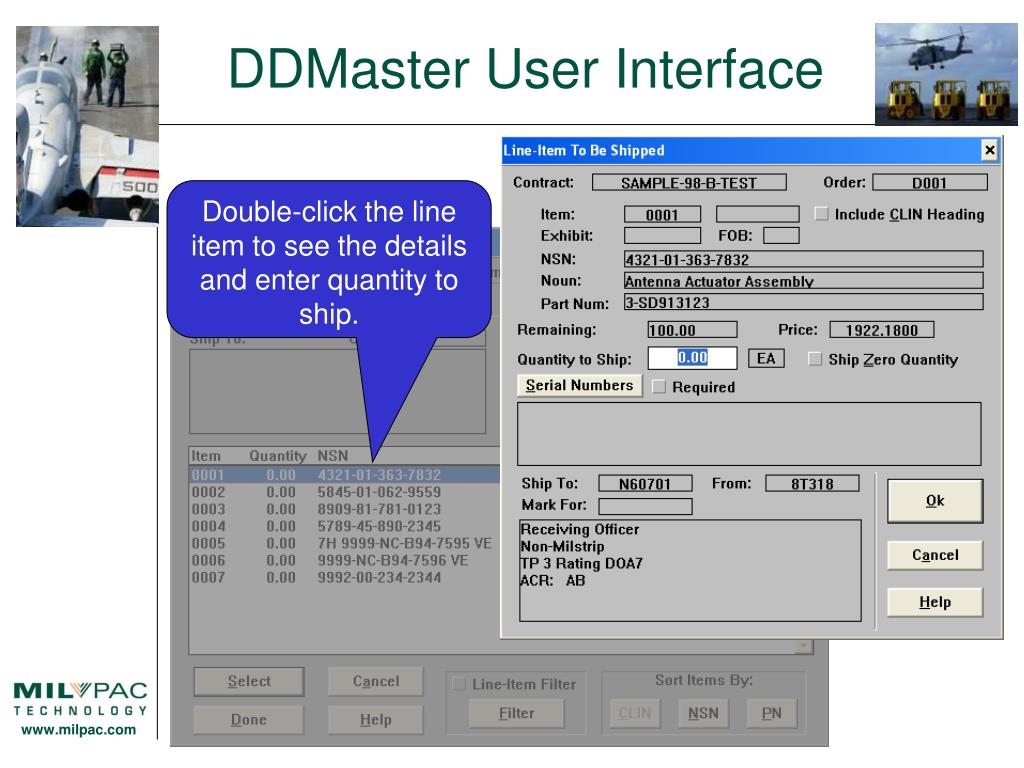This screenshot has height=768, width=1024.
Task: Click Select in the background window
Action: [x=249, y=681]
